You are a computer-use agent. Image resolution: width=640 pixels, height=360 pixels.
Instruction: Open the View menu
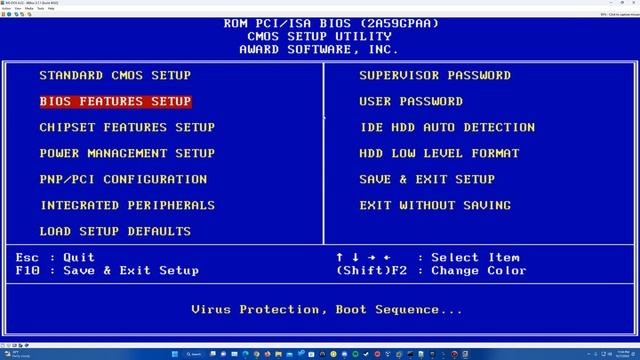pyautogui.click(x=18, y=8)
